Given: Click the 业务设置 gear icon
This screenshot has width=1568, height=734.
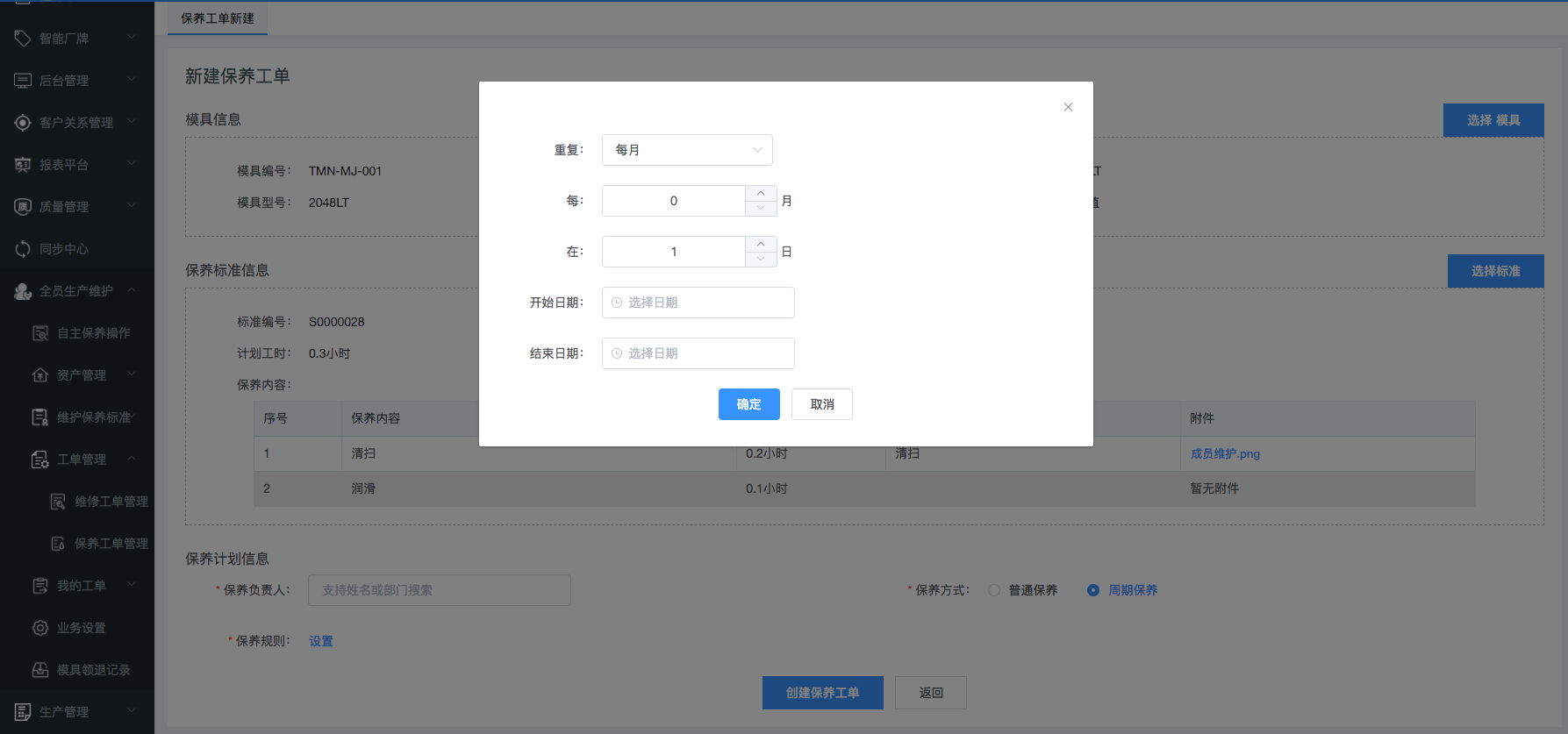Looking at the screenshot, I should (x=40, y=628).
